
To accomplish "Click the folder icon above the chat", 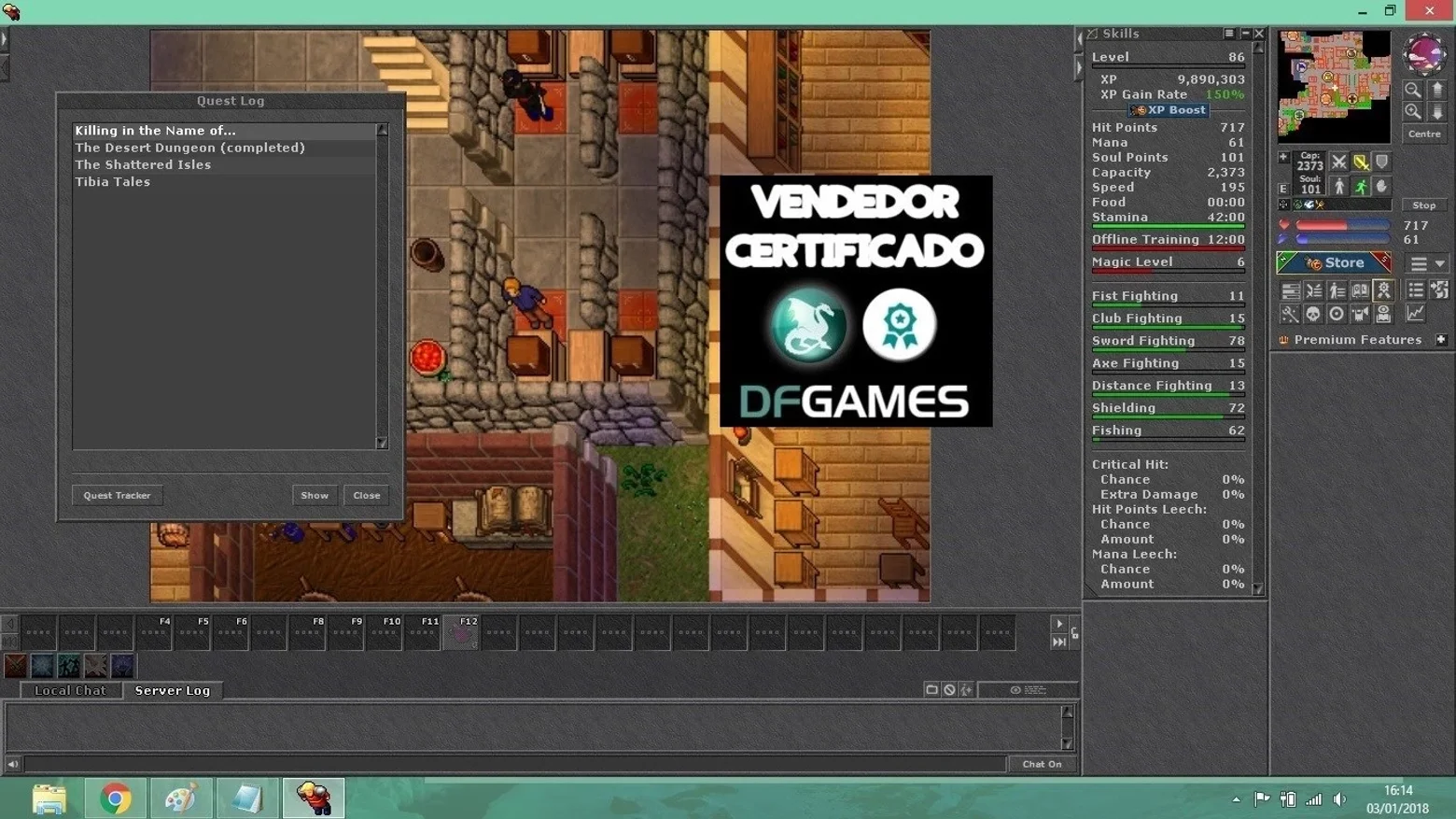I will (931, 690).
